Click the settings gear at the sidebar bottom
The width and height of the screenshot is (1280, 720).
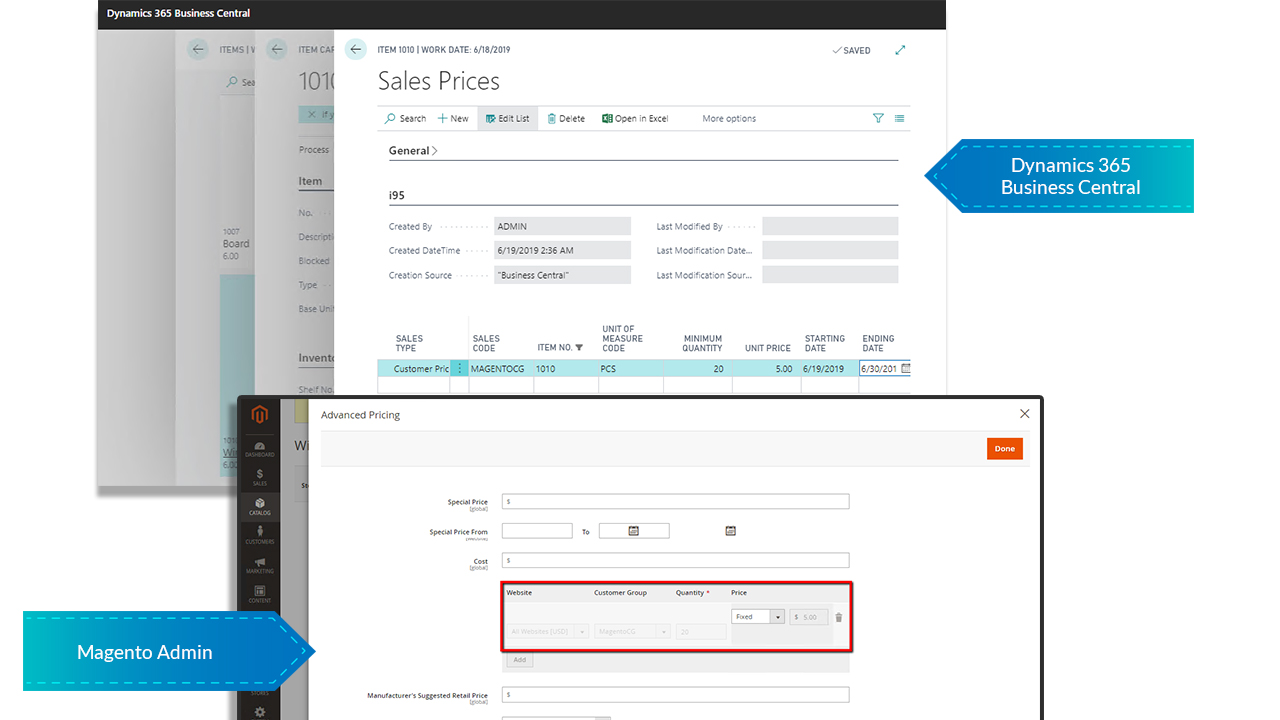pyautogui.click(x=259, y=710)
